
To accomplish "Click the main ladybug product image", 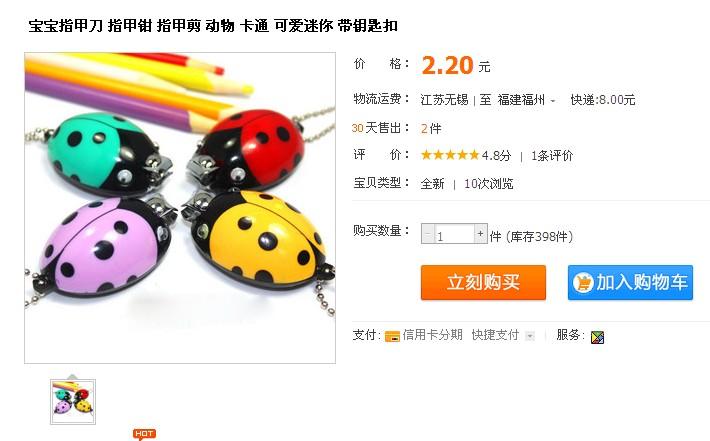I will click(x=180, y=208).
